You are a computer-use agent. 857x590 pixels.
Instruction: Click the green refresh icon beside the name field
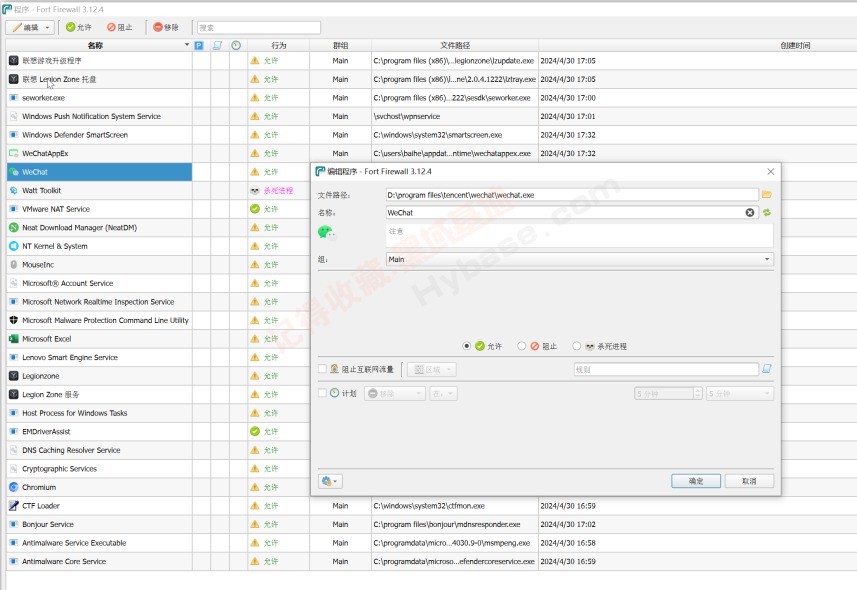click(x=767, y=213)
